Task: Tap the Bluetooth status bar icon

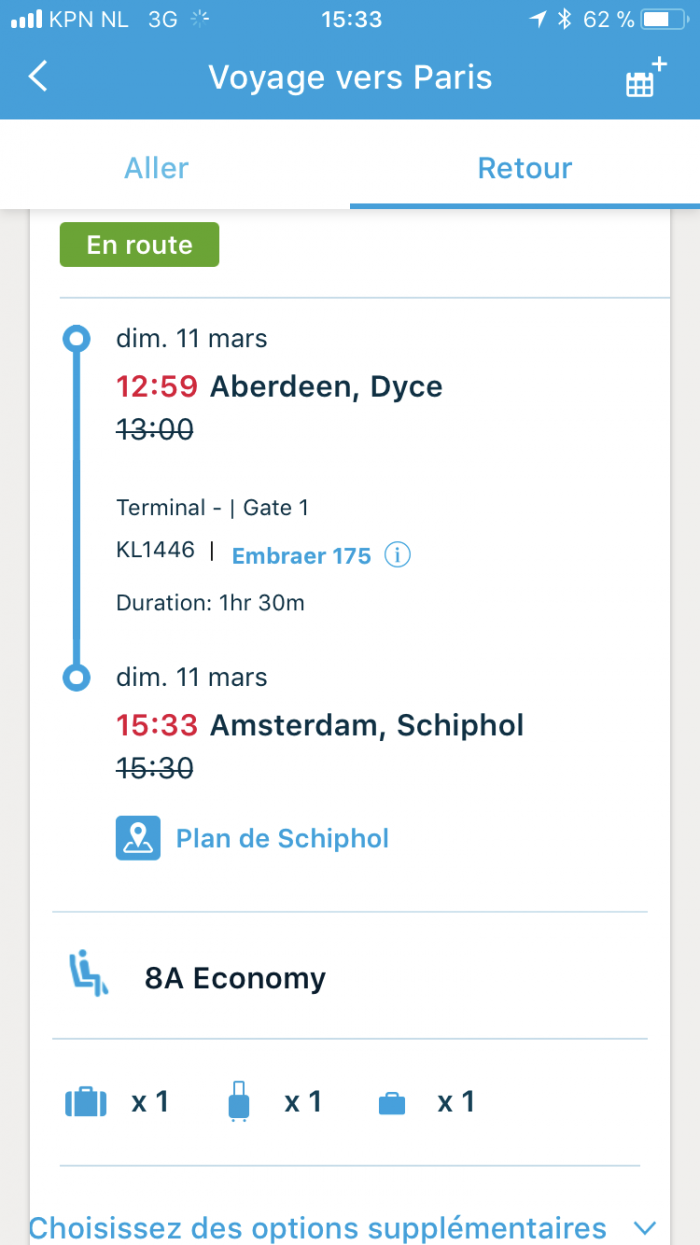Action: (x=564, y=19)
